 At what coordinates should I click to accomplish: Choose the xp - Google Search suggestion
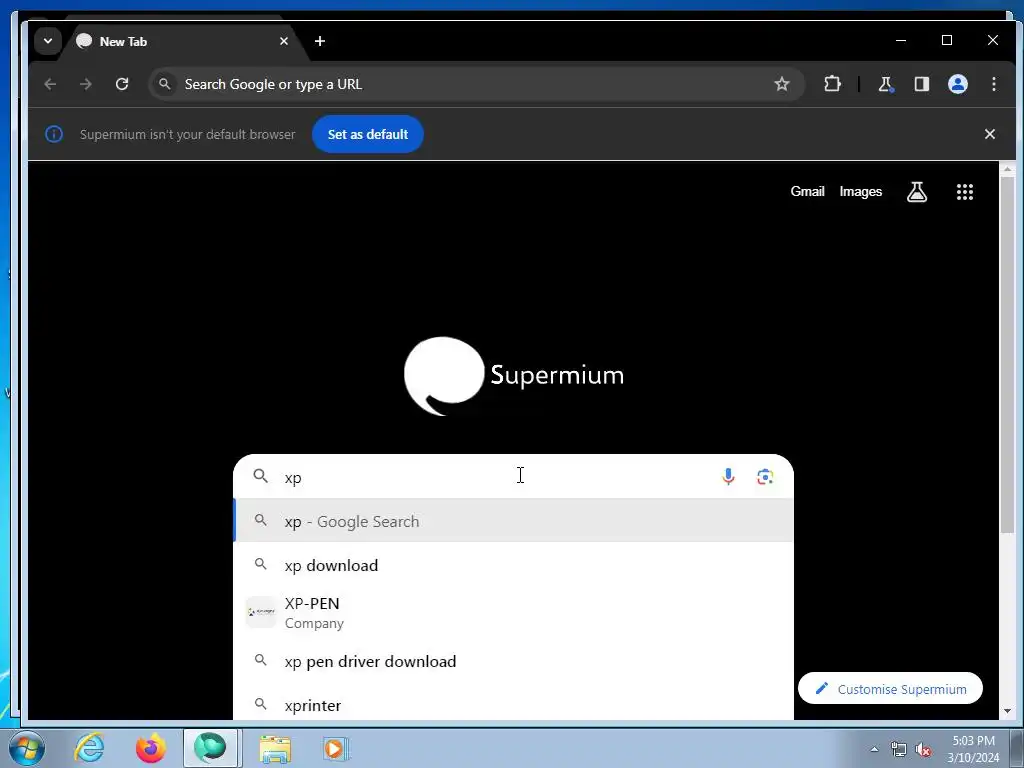click(x=513, y=521)
